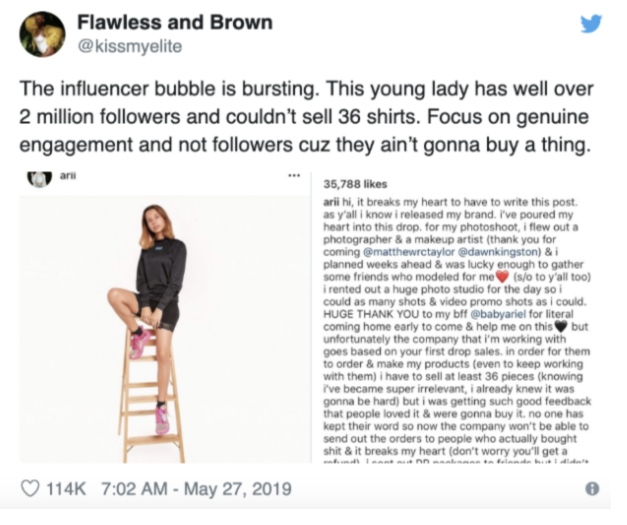The image size is (627, 525).
Task: Click the Twitter bird logo
Action: (591, 24)
